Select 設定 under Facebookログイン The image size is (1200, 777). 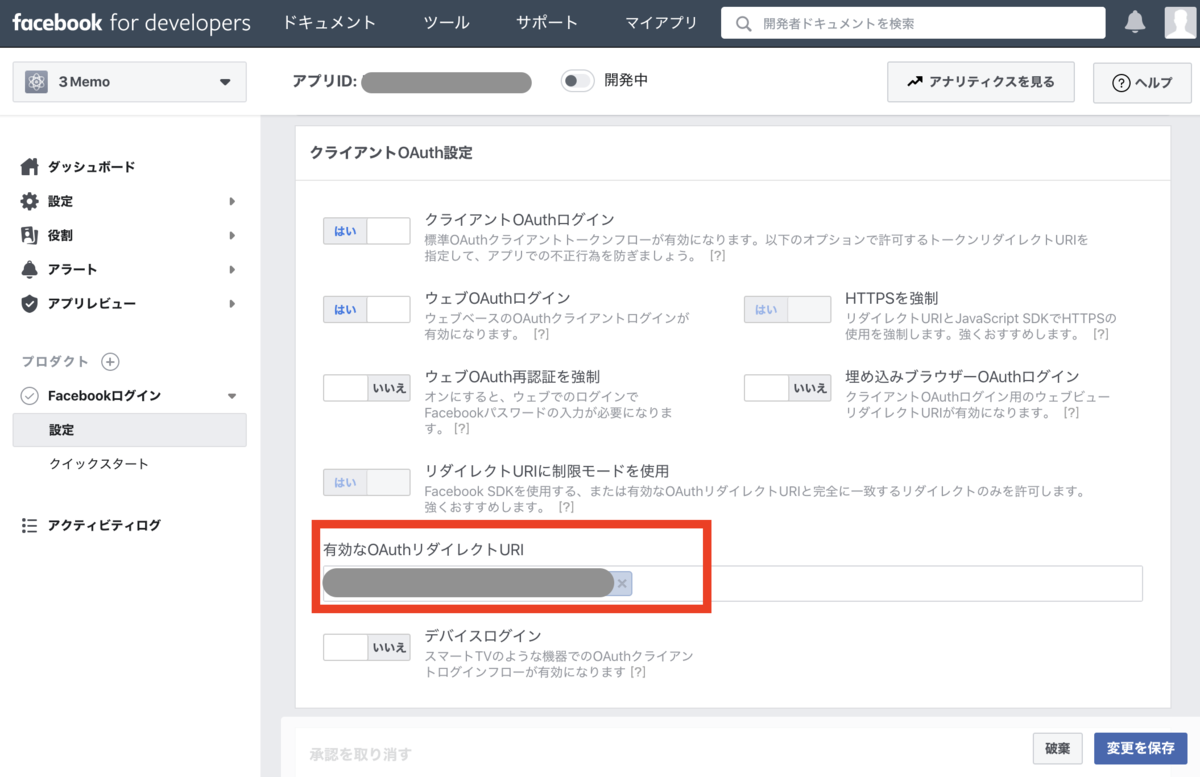click(x=129, y=430)
